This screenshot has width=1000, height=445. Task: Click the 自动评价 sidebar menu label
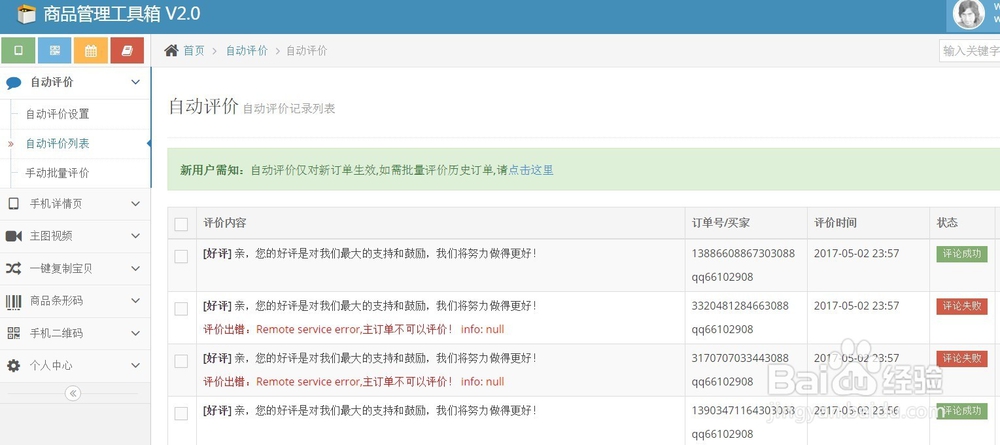click(x=52, y=82)
